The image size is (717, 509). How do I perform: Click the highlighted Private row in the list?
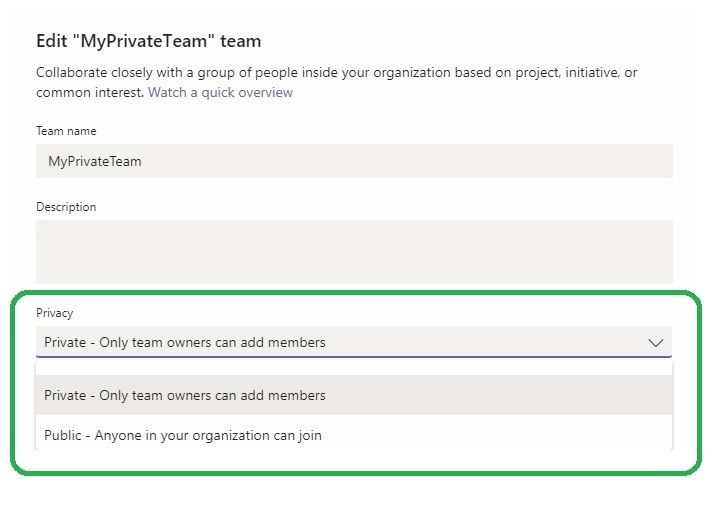[x=354, y=395]
